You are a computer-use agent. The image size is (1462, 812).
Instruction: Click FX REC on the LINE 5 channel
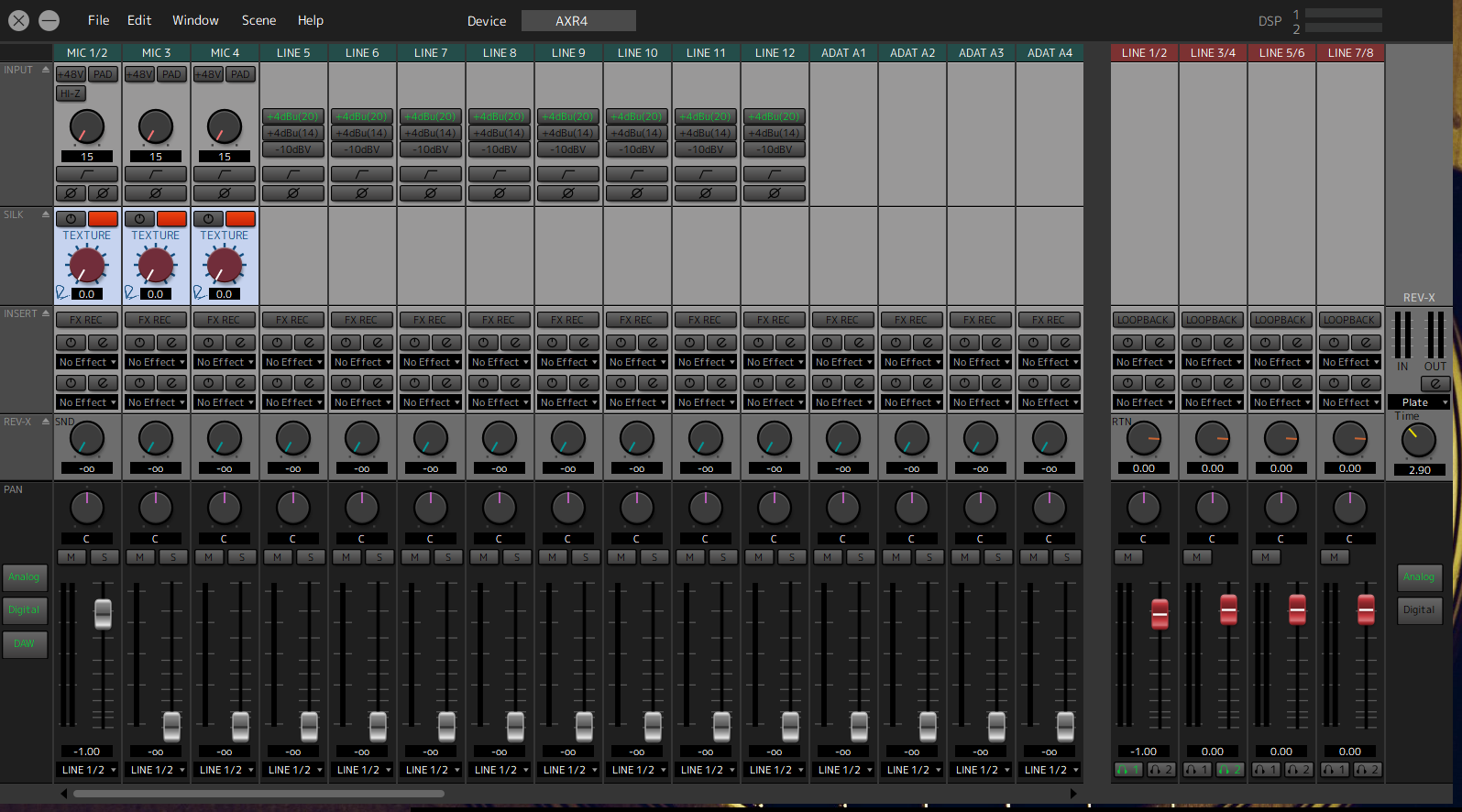click(293, 320)
